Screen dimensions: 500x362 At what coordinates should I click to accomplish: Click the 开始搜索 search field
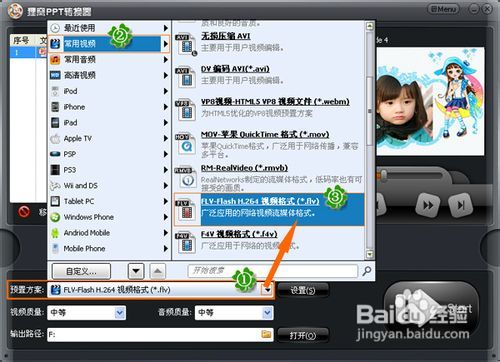pyautogui.click(x=273, y=271)
